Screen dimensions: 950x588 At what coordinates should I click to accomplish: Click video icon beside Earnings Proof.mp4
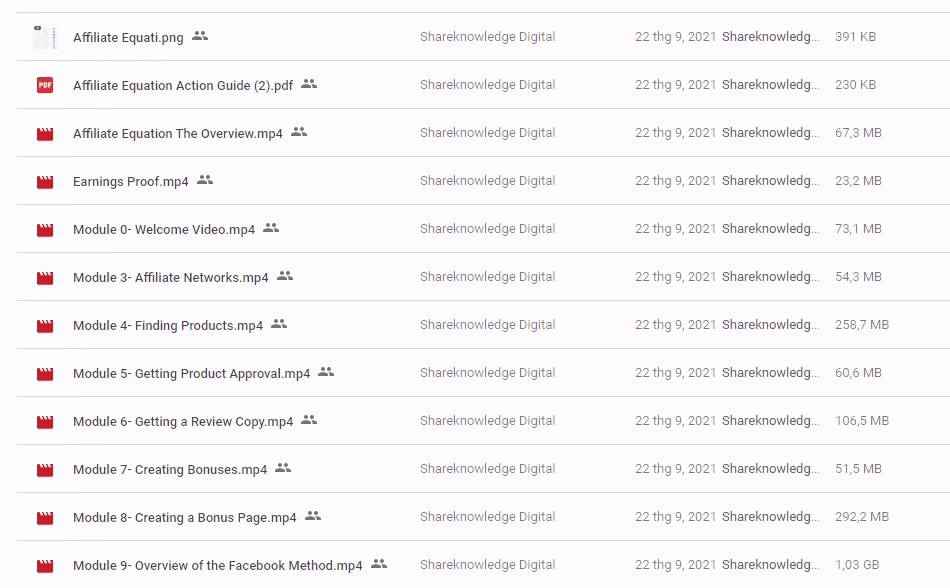pos(44,182)
